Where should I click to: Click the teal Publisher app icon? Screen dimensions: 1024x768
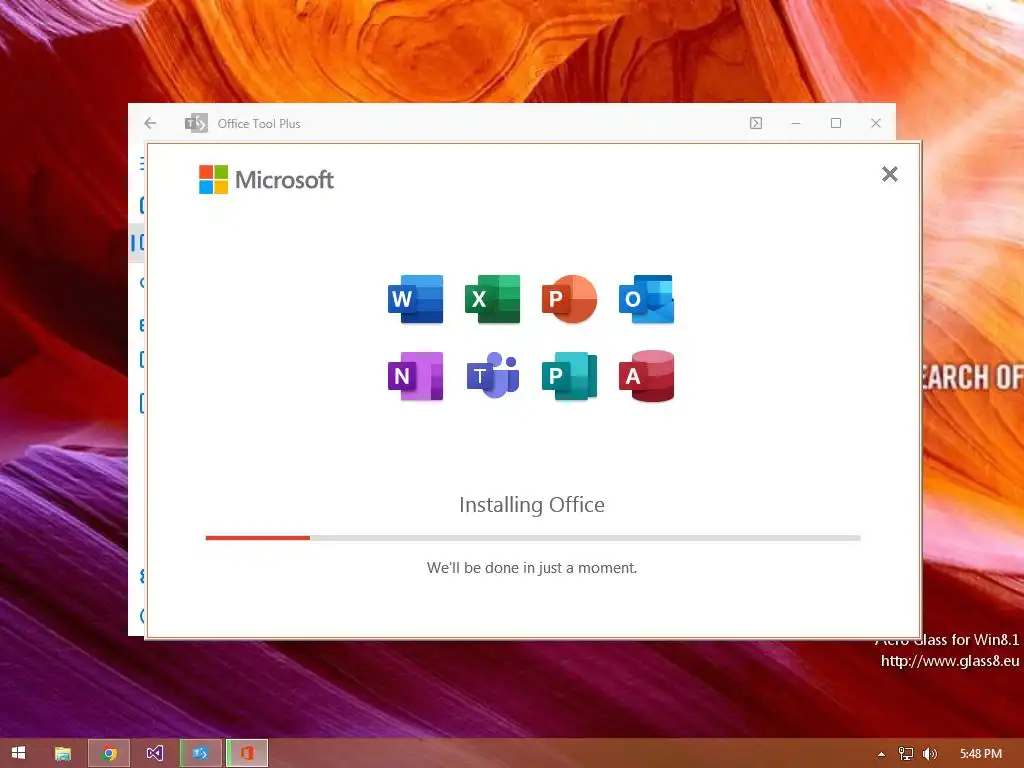pos(569,376)
